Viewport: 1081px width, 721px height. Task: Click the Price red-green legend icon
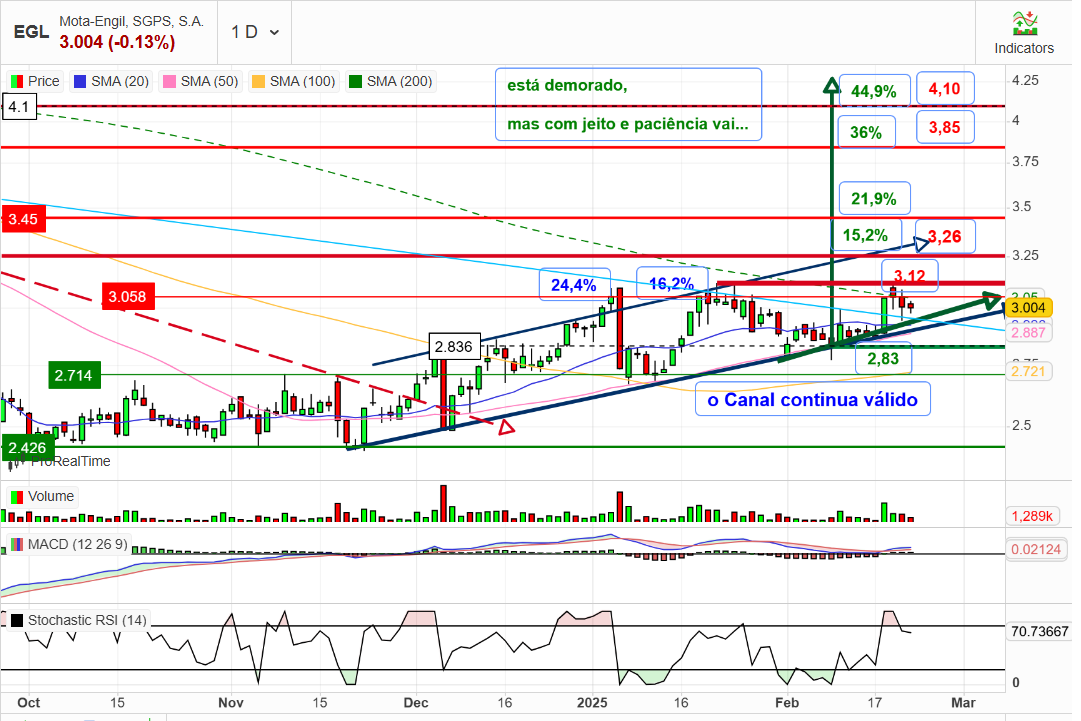click(x=17, y=81)
